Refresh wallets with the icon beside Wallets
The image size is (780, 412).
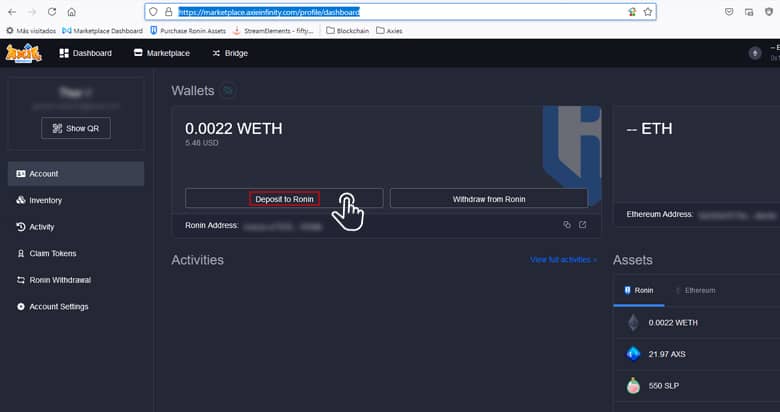coord(228,91)
